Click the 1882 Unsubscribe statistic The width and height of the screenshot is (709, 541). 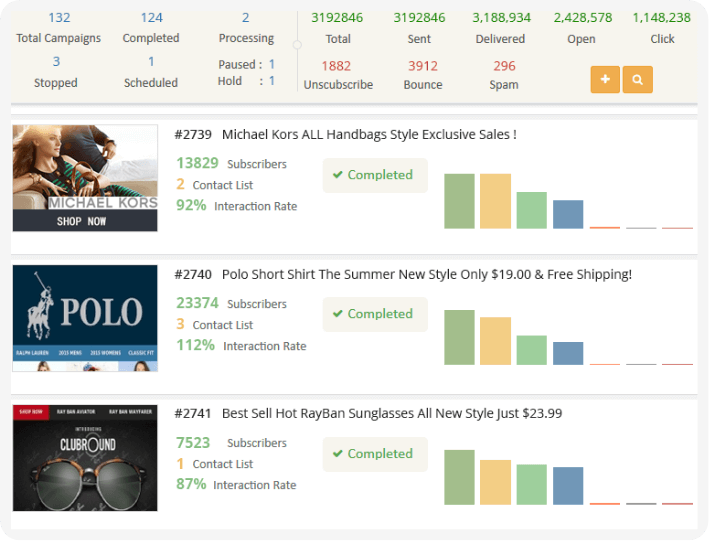(338, 75)
